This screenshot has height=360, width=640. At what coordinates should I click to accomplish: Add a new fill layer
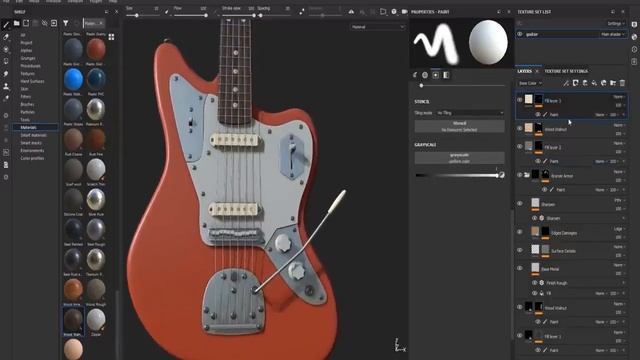pos(594,83)
